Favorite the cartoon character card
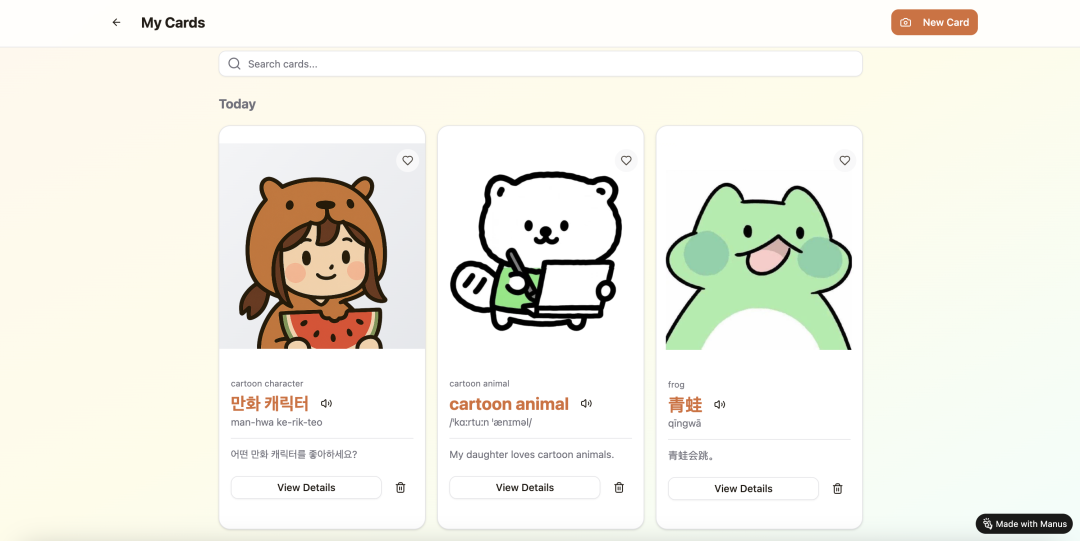Viewport: 1080px width, 541px height. (407, 160)
